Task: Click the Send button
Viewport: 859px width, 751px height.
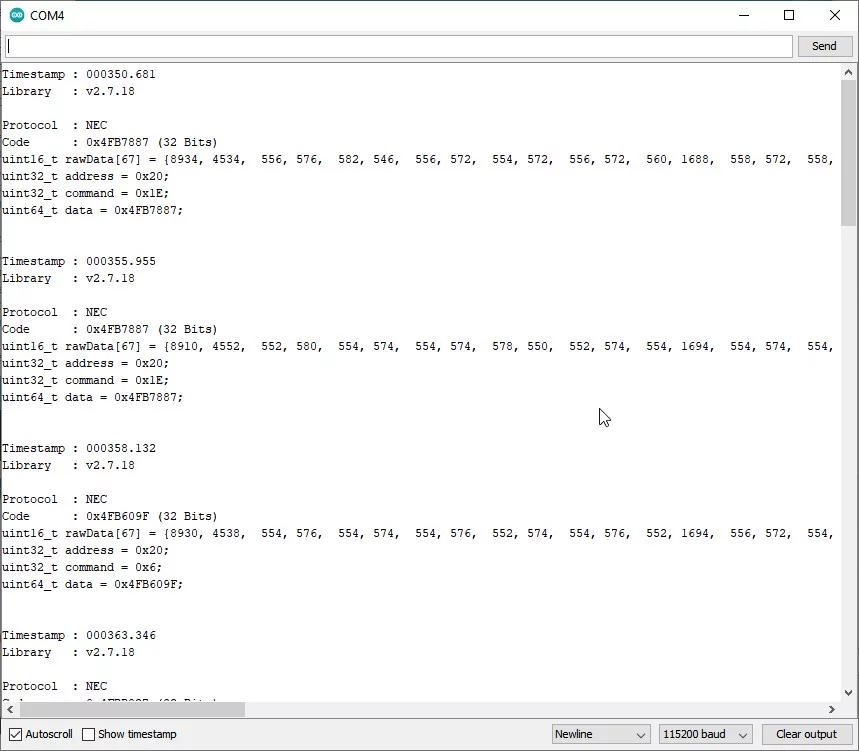Action: [x=824, y=46]
